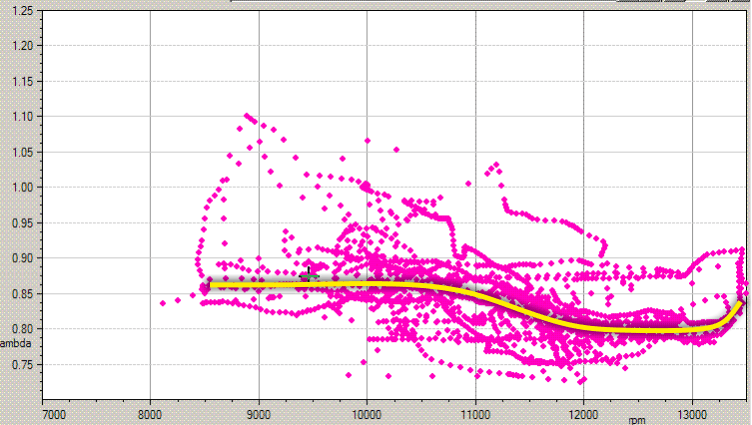Click the 0.75 lambda axis label
Viewport: 752px width, 425px height.
pyautogui.click(x=23, y=365)
